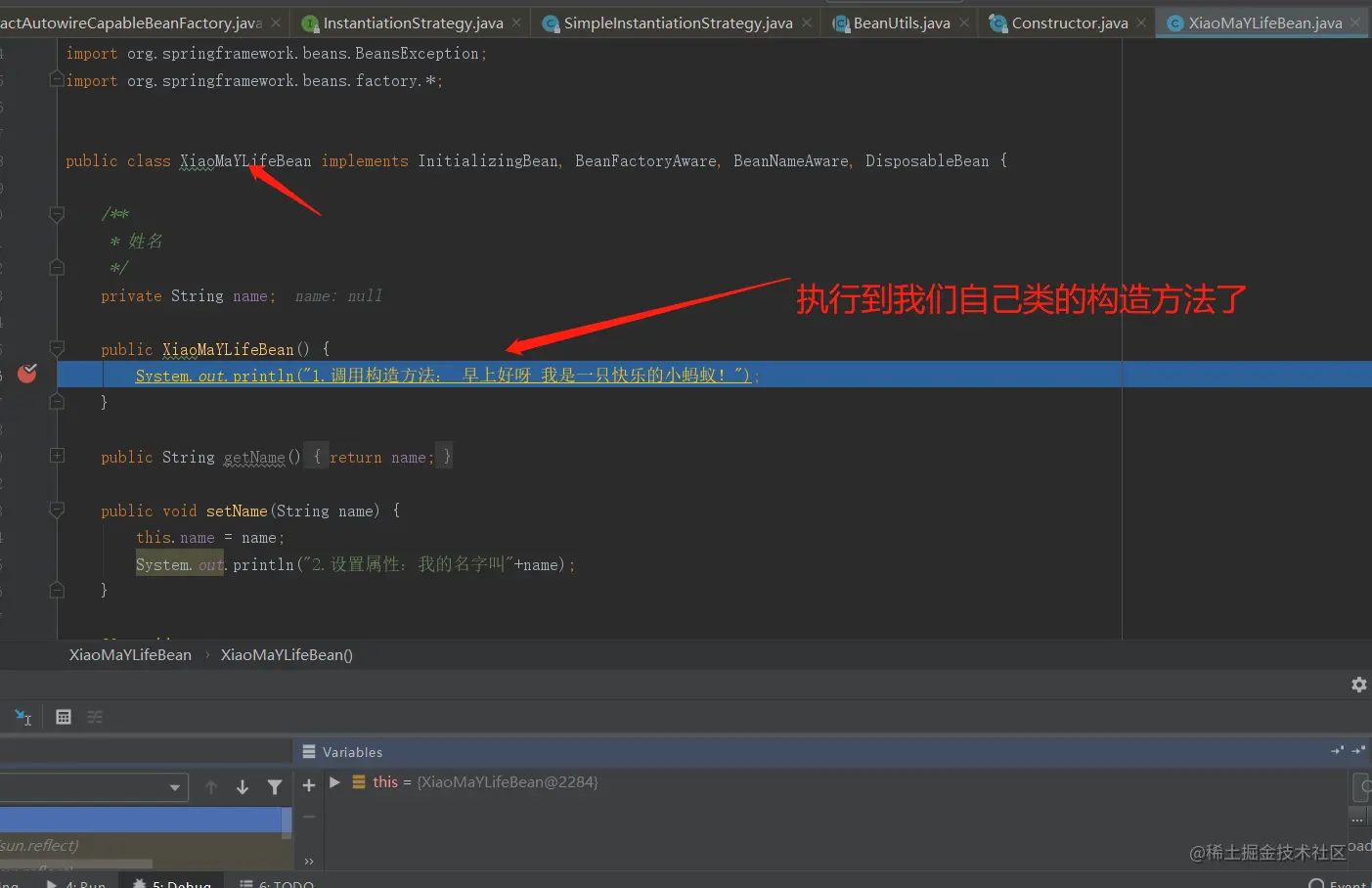Close the AbstractAutowireCapableBeanFactory.java tab
Screen dimensions: 1372x888
(276, 22)
